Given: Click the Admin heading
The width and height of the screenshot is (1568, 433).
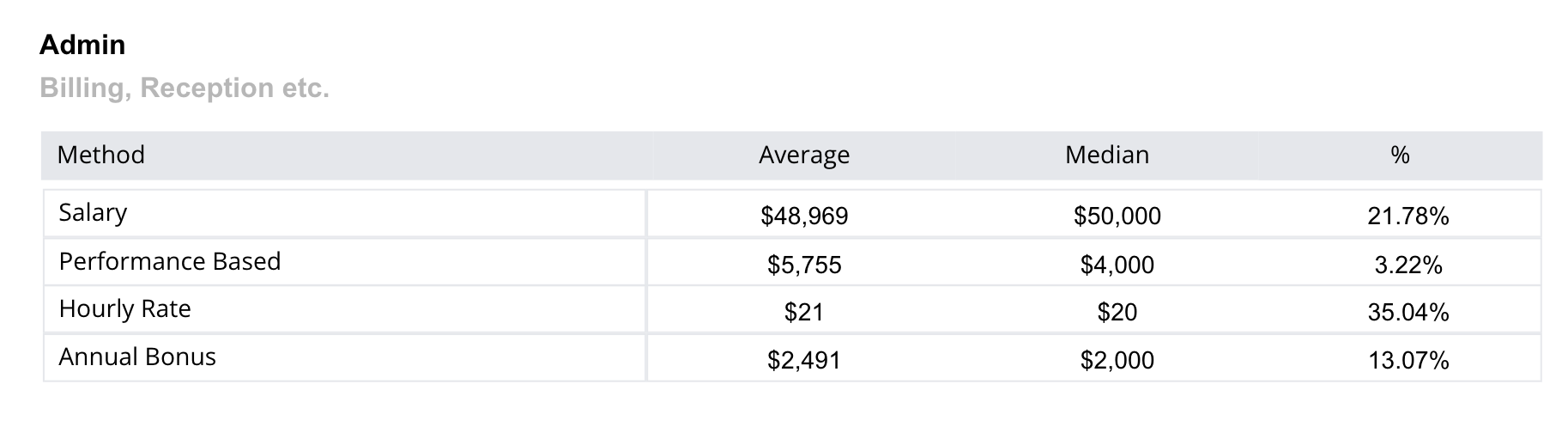Looking at the screenshot, I should 82,45.
